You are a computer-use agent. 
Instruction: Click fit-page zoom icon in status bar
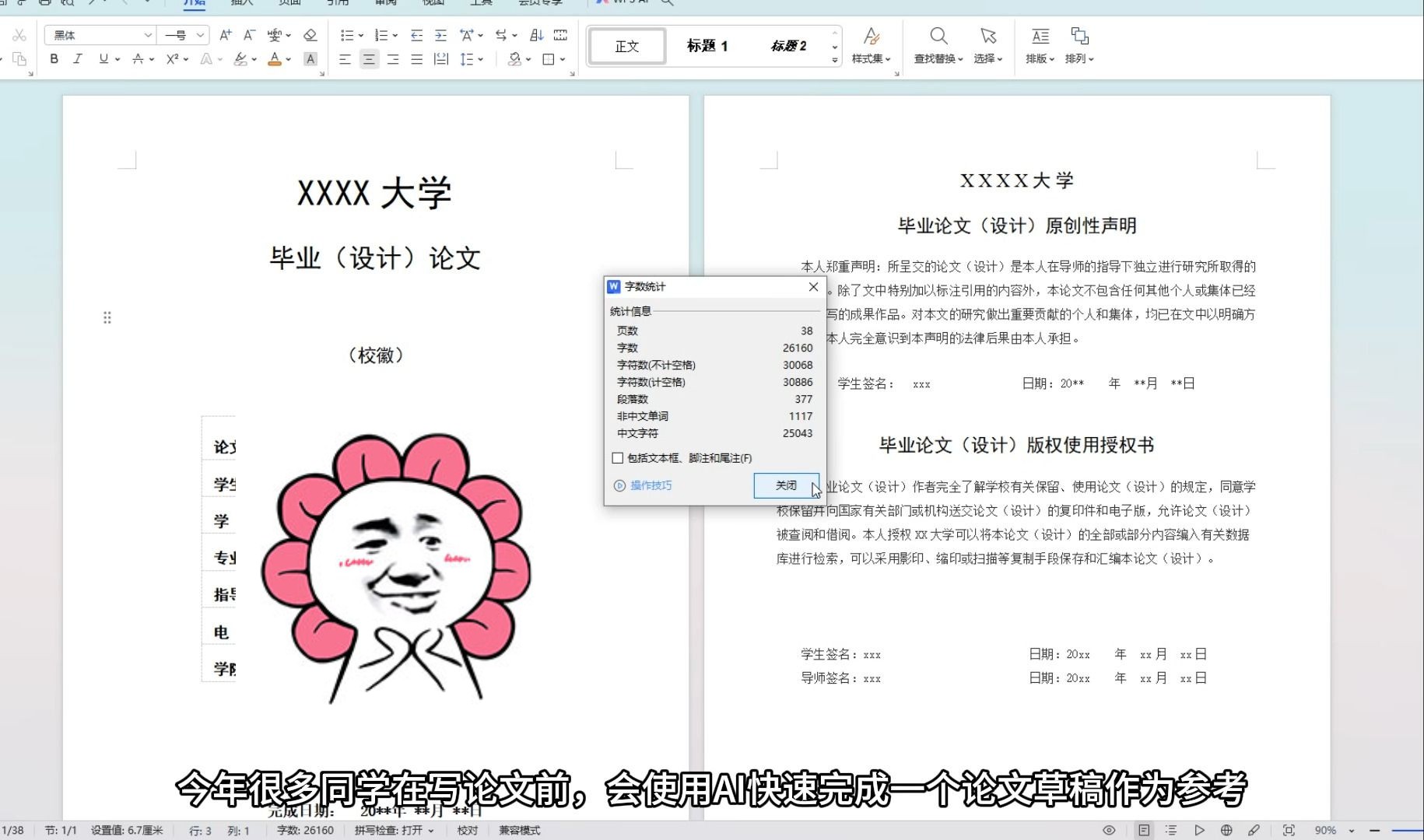pos(1289,830)
